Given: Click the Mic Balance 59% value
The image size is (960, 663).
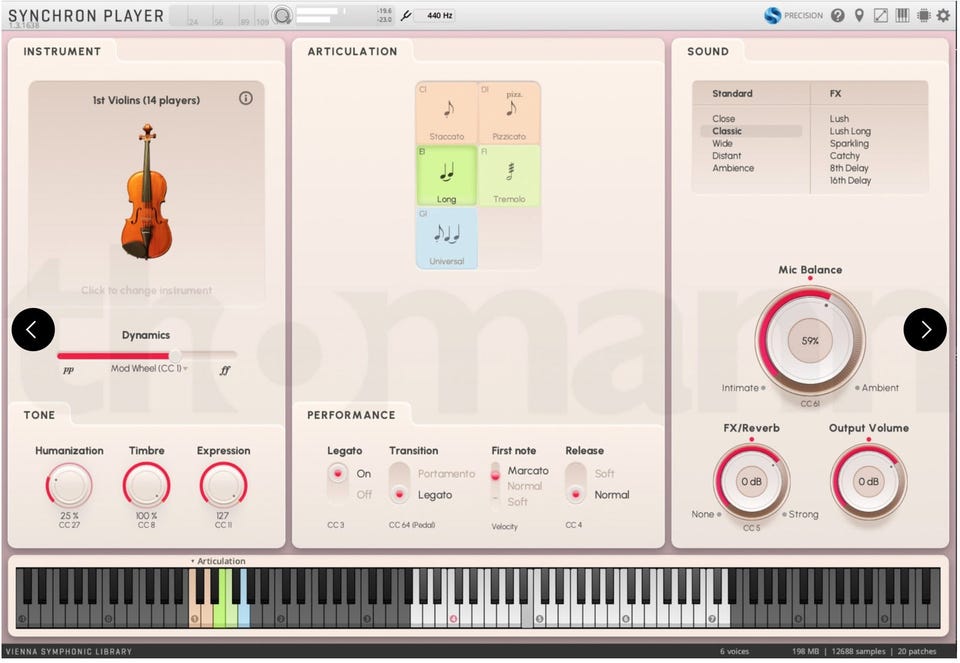Looking at the screenshot, I should coord(810,340).
